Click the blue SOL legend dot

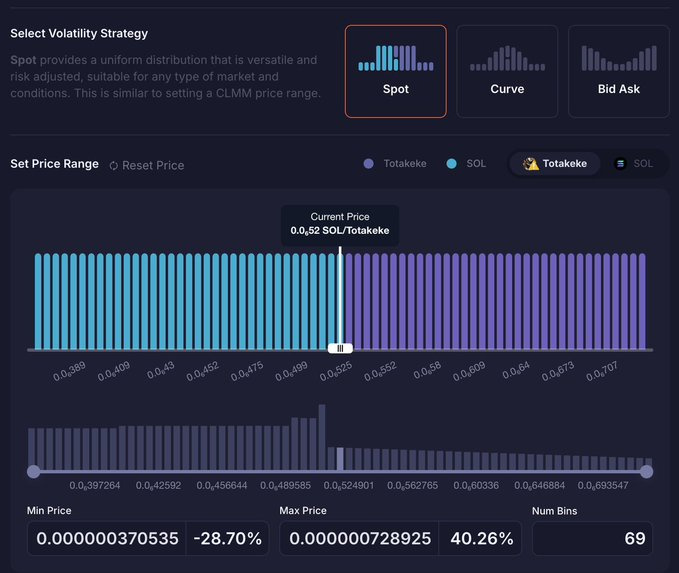(451, 164)
